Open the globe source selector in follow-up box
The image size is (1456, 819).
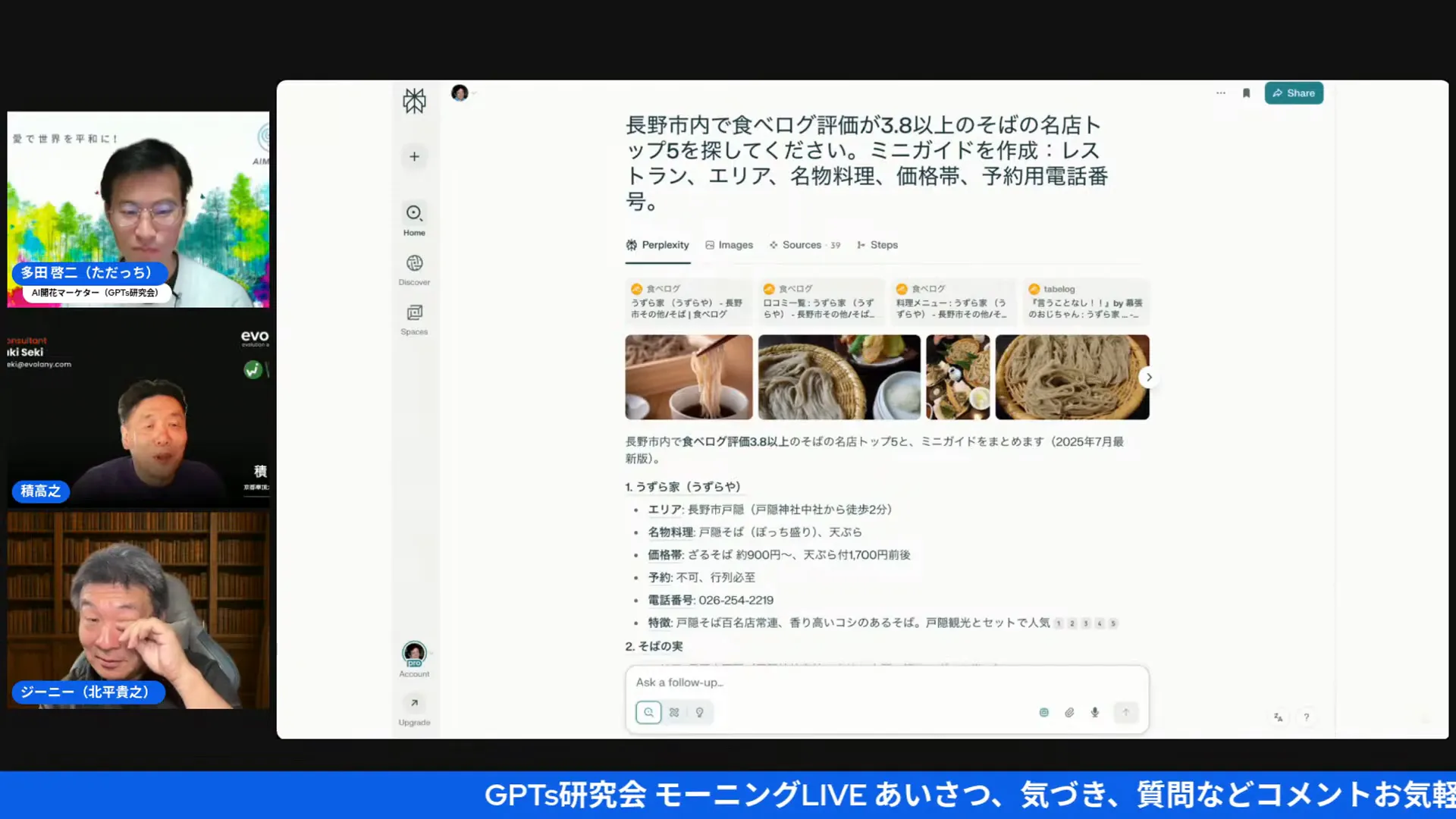pos(1043,712)
